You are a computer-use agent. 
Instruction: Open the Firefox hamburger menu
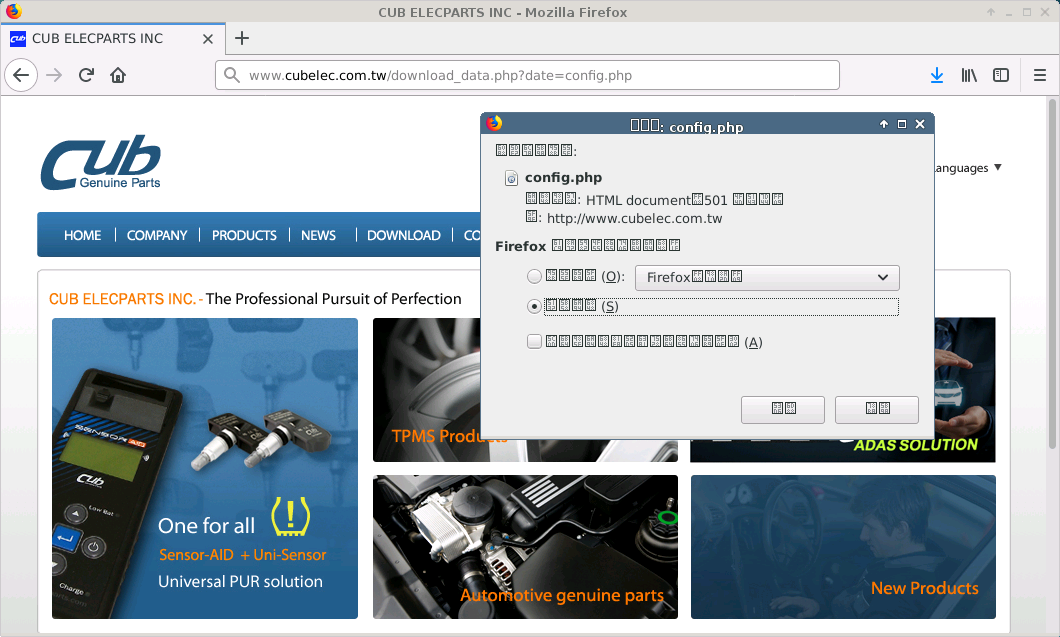click(1040, 75)
